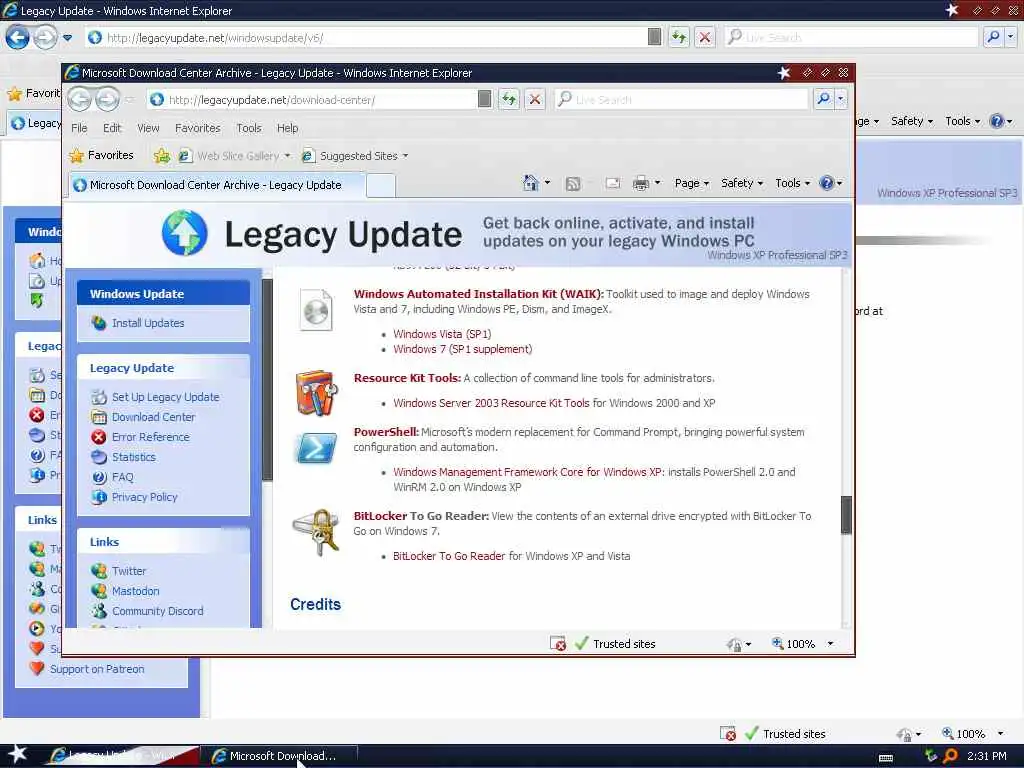This screenshot has width=1024, height=768.
Task: Click the Privacy Policy info icon
Action: (x=99, y=497)
